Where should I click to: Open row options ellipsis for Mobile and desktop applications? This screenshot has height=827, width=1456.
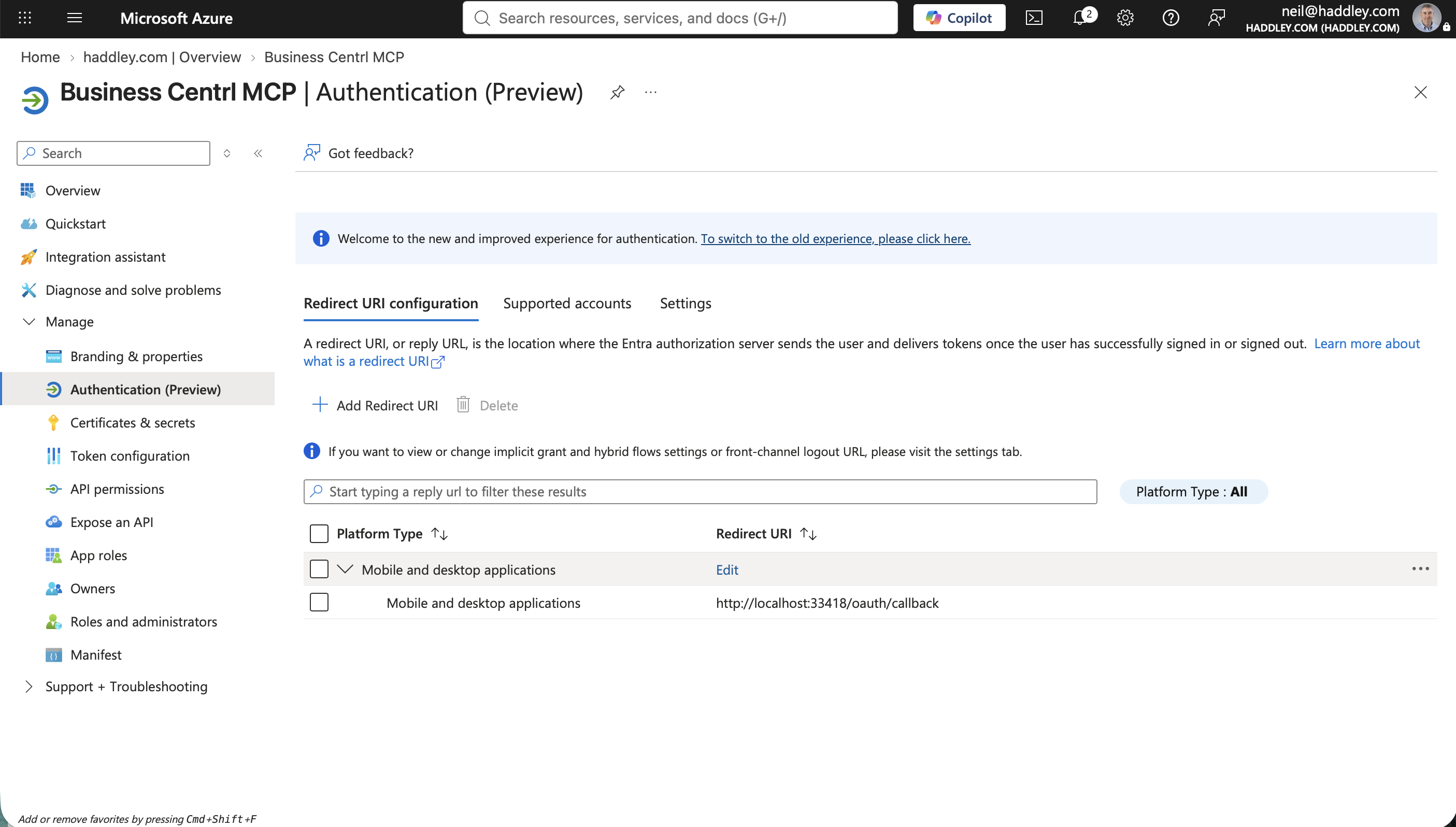point(1420,569)
